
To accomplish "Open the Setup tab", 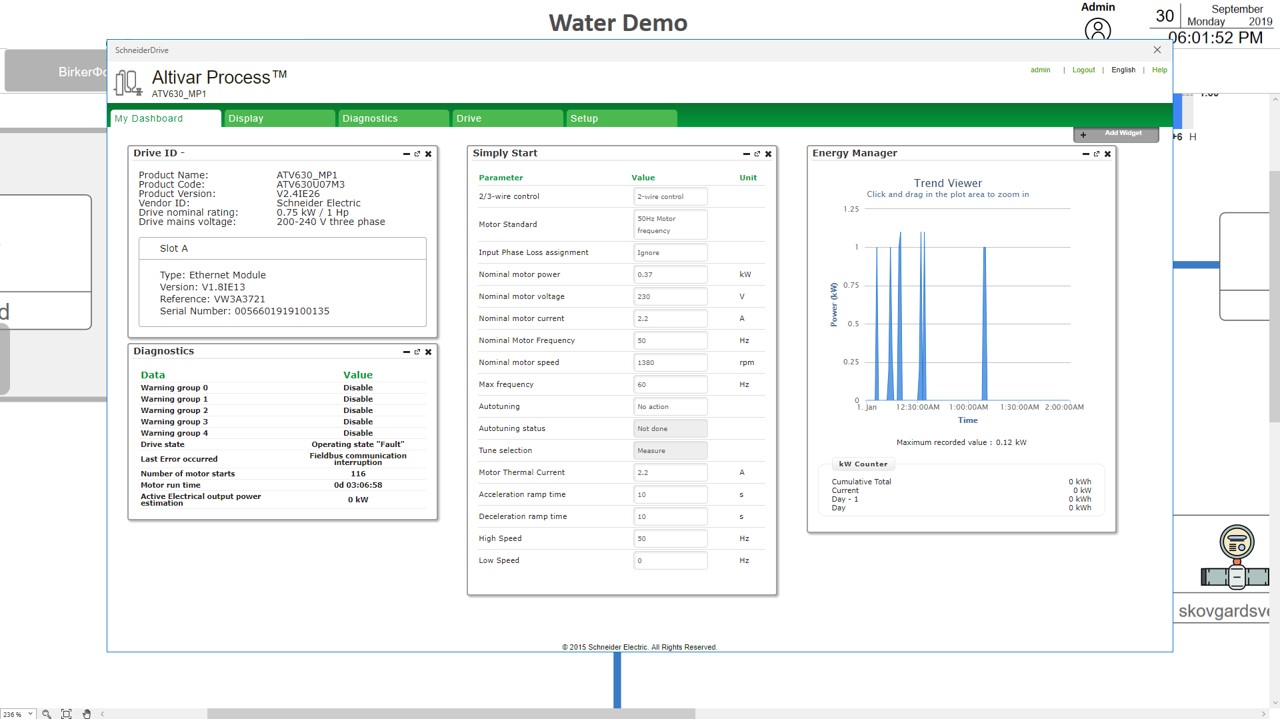I will 622,118.
